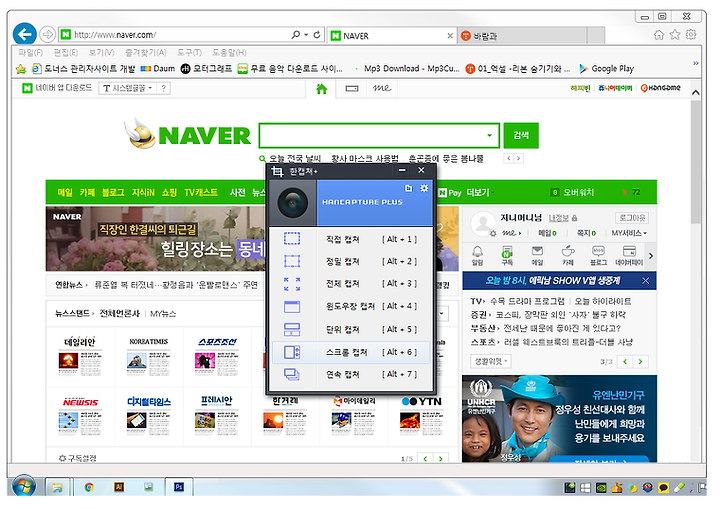The image size is (720, 509).
Task: Open the YTN news thumbnail
Action: coord(421,415)
